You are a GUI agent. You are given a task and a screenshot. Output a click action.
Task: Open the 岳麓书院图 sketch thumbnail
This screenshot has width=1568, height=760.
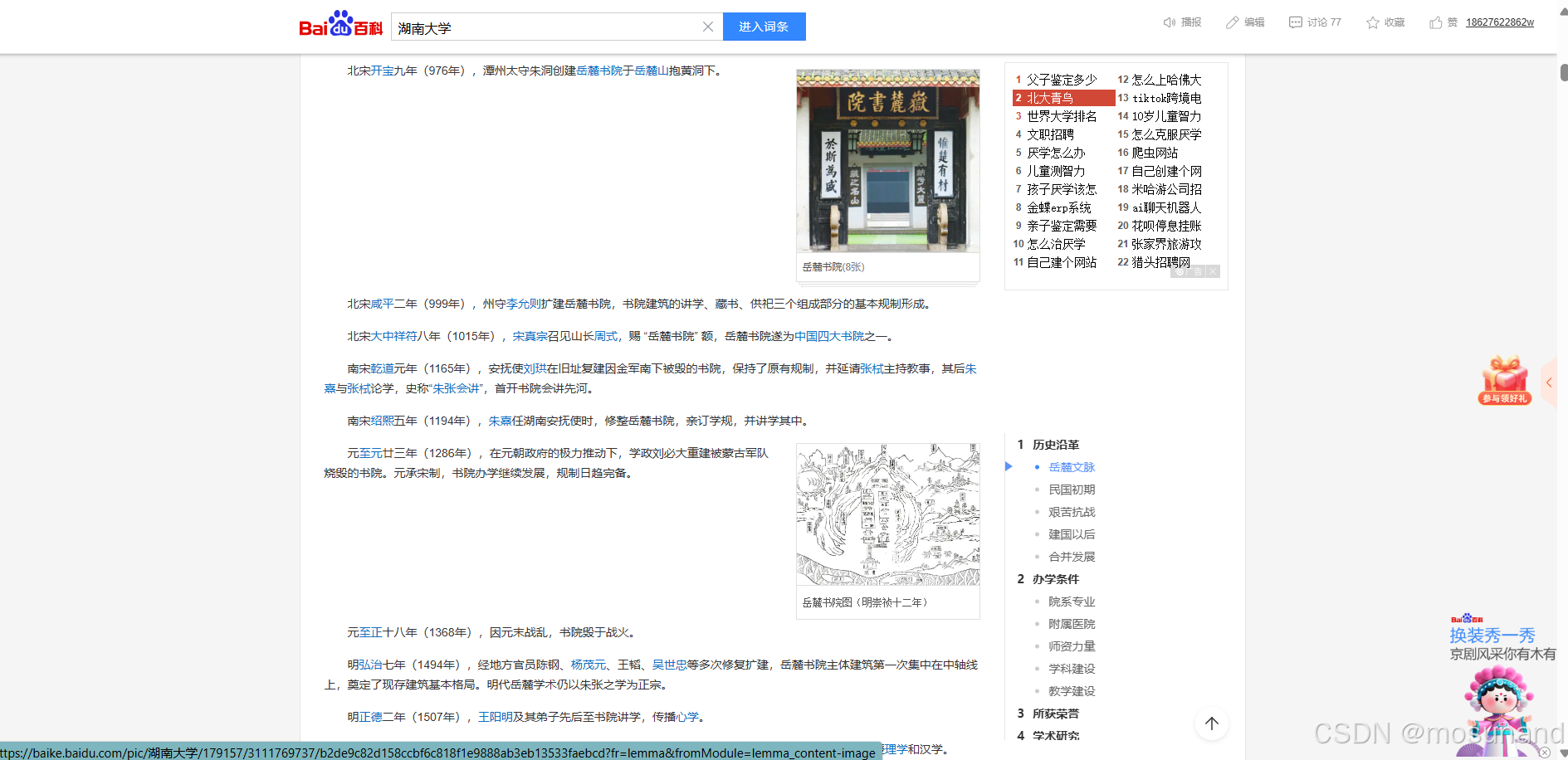tap(888, 514)
